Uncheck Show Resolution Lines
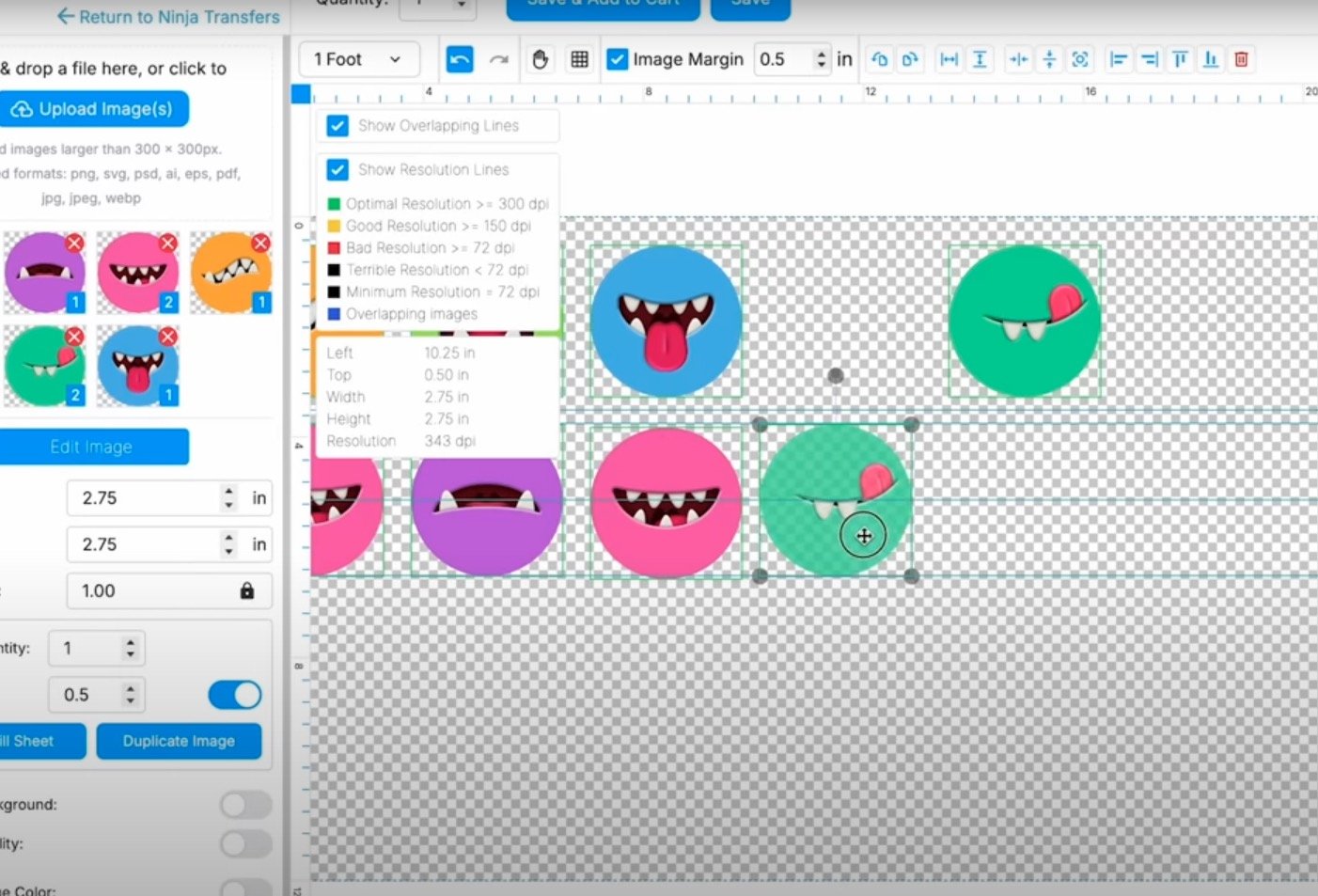 coord(337,170)
